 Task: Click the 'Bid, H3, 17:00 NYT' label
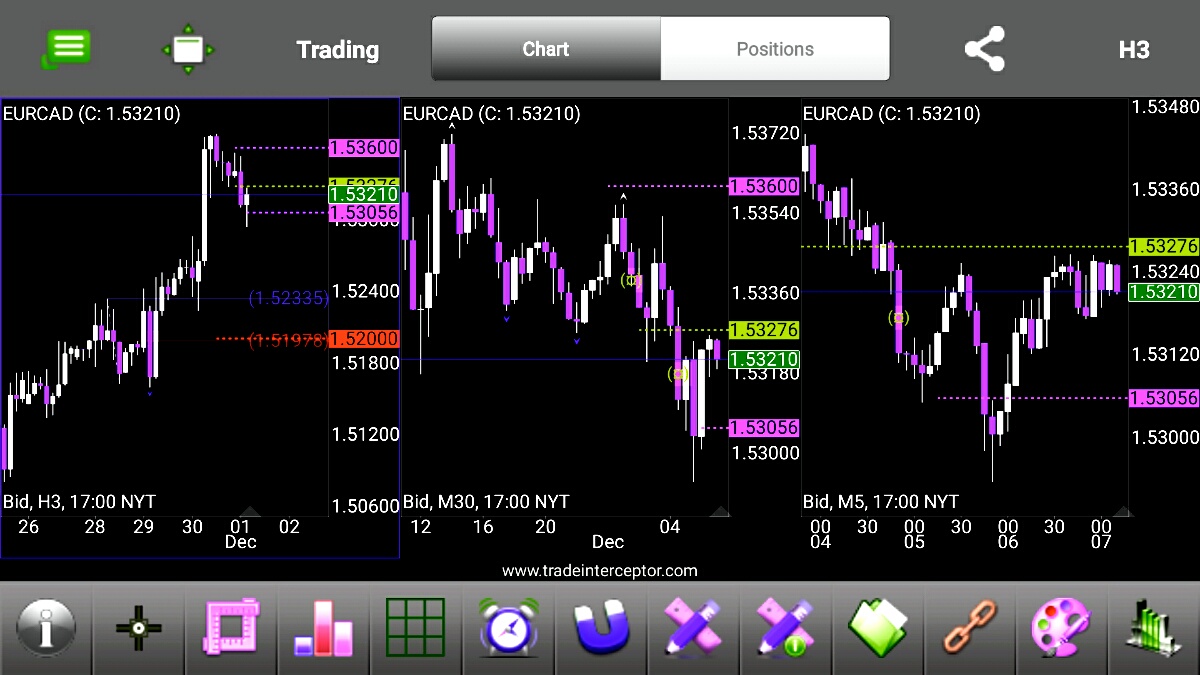point(80,502)
